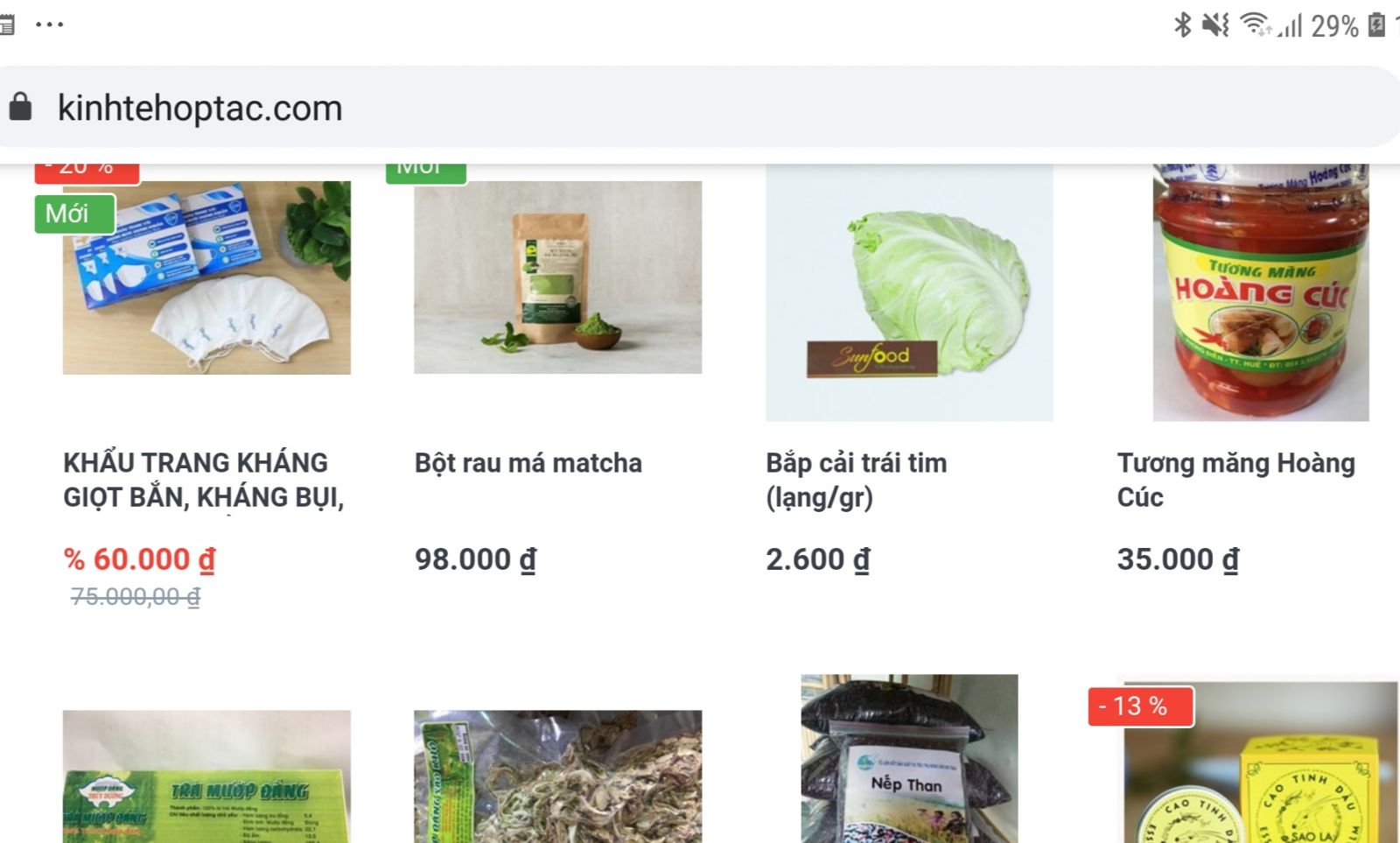Open the Bắp cải trái tim title link
This screenshot has width=1400, height=843.
856,480
